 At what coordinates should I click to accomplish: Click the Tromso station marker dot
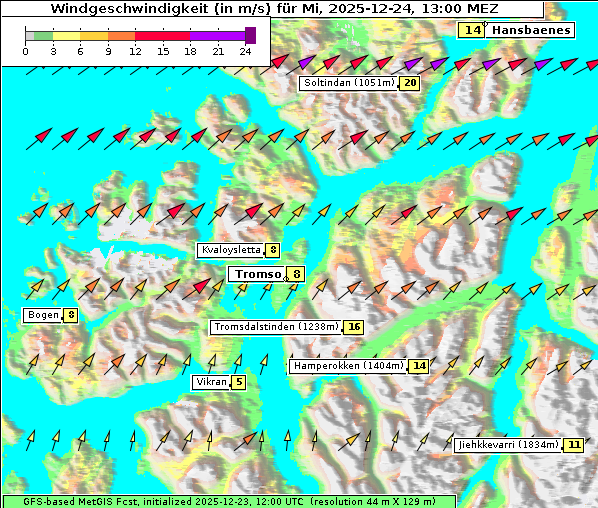(286, 279)
